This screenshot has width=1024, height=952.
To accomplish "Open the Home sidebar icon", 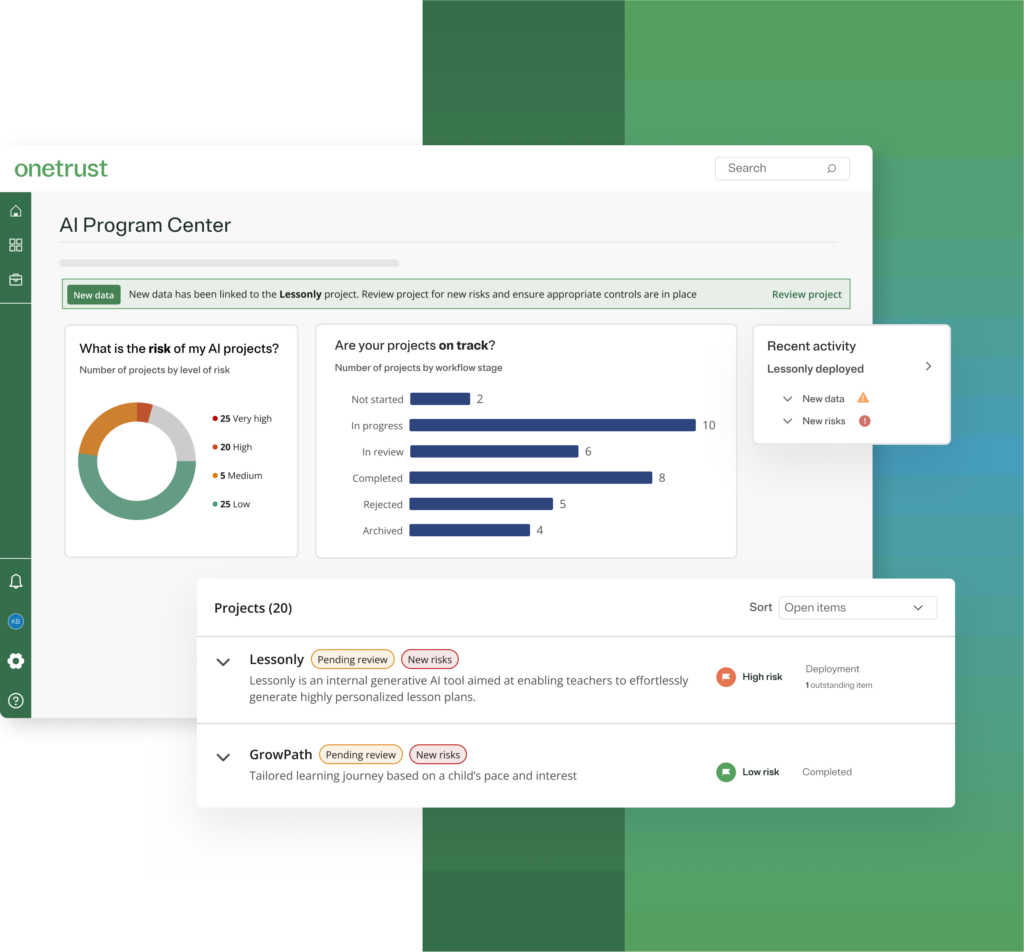I will [15, 211].
